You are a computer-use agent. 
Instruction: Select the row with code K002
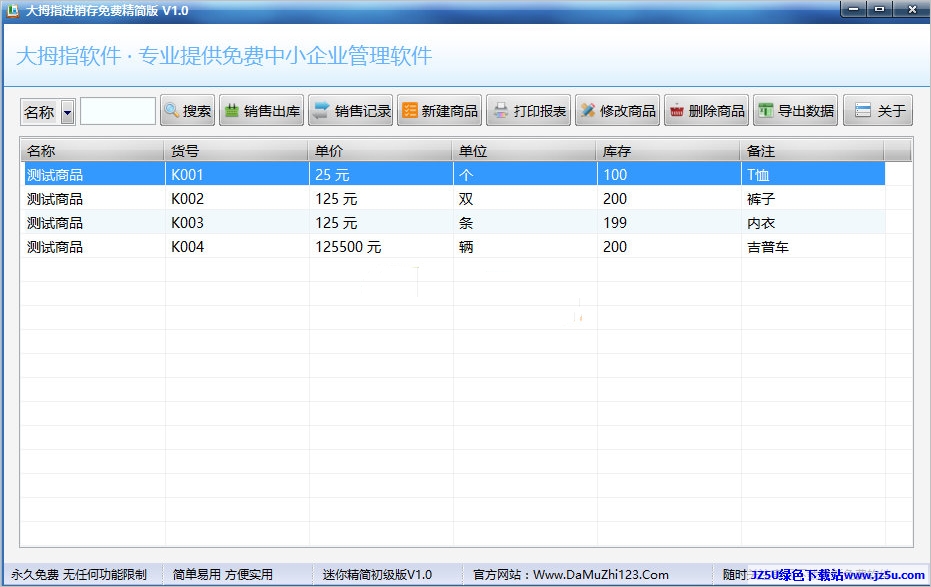[454, 199]
